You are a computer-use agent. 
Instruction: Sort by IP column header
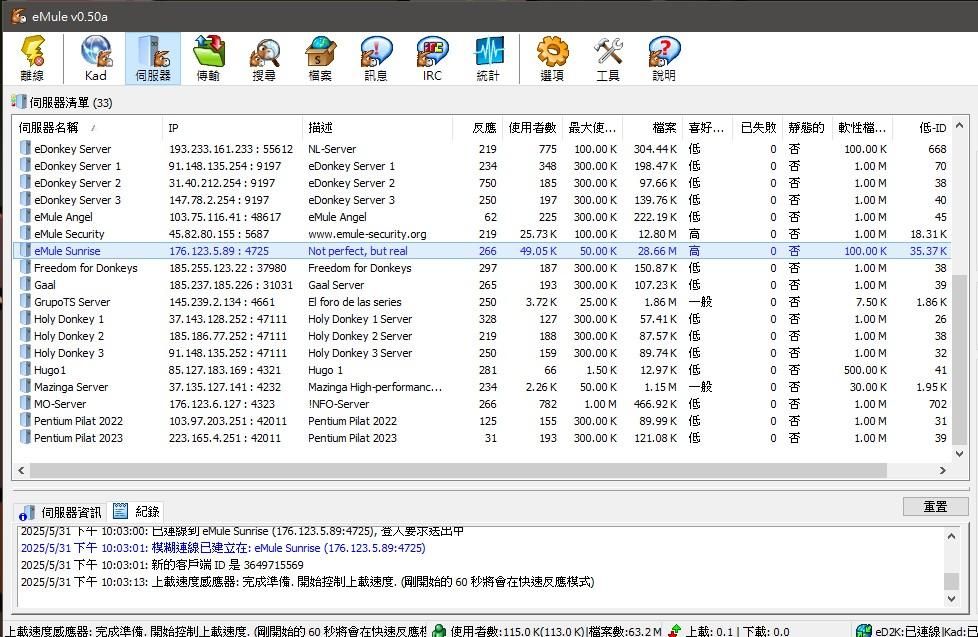tap(232, 128)
